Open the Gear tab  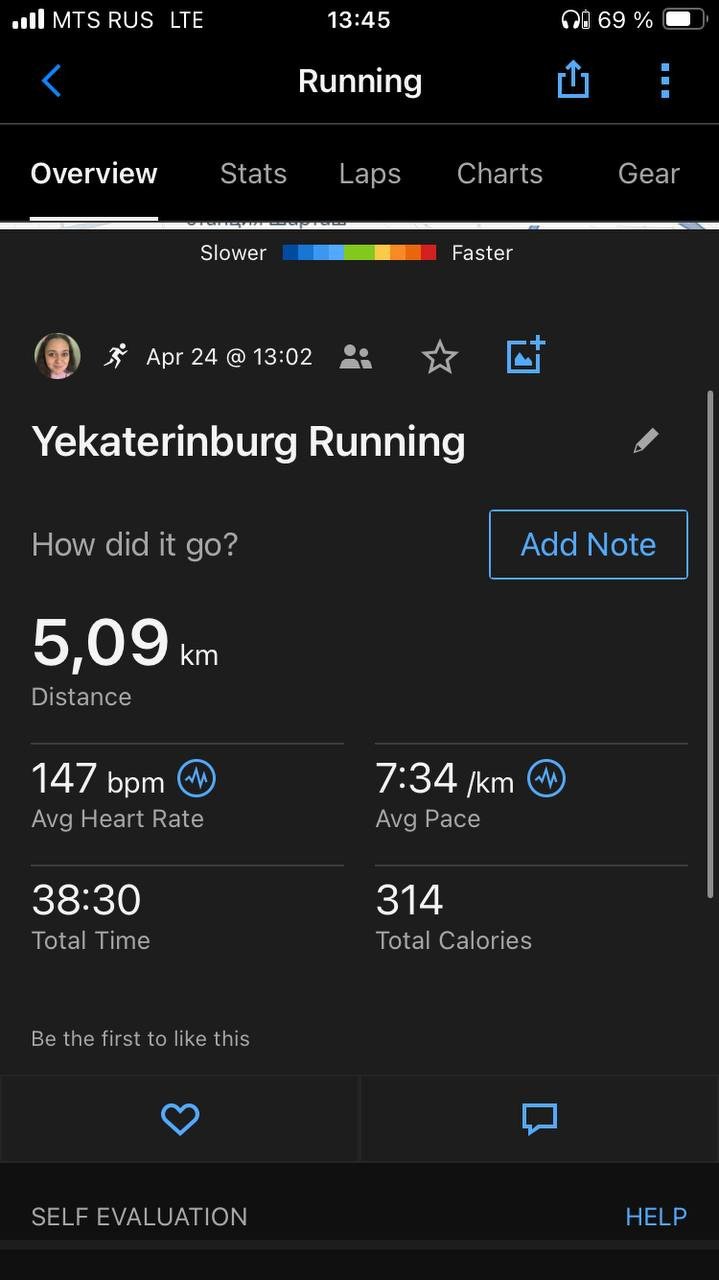point(649,174)
